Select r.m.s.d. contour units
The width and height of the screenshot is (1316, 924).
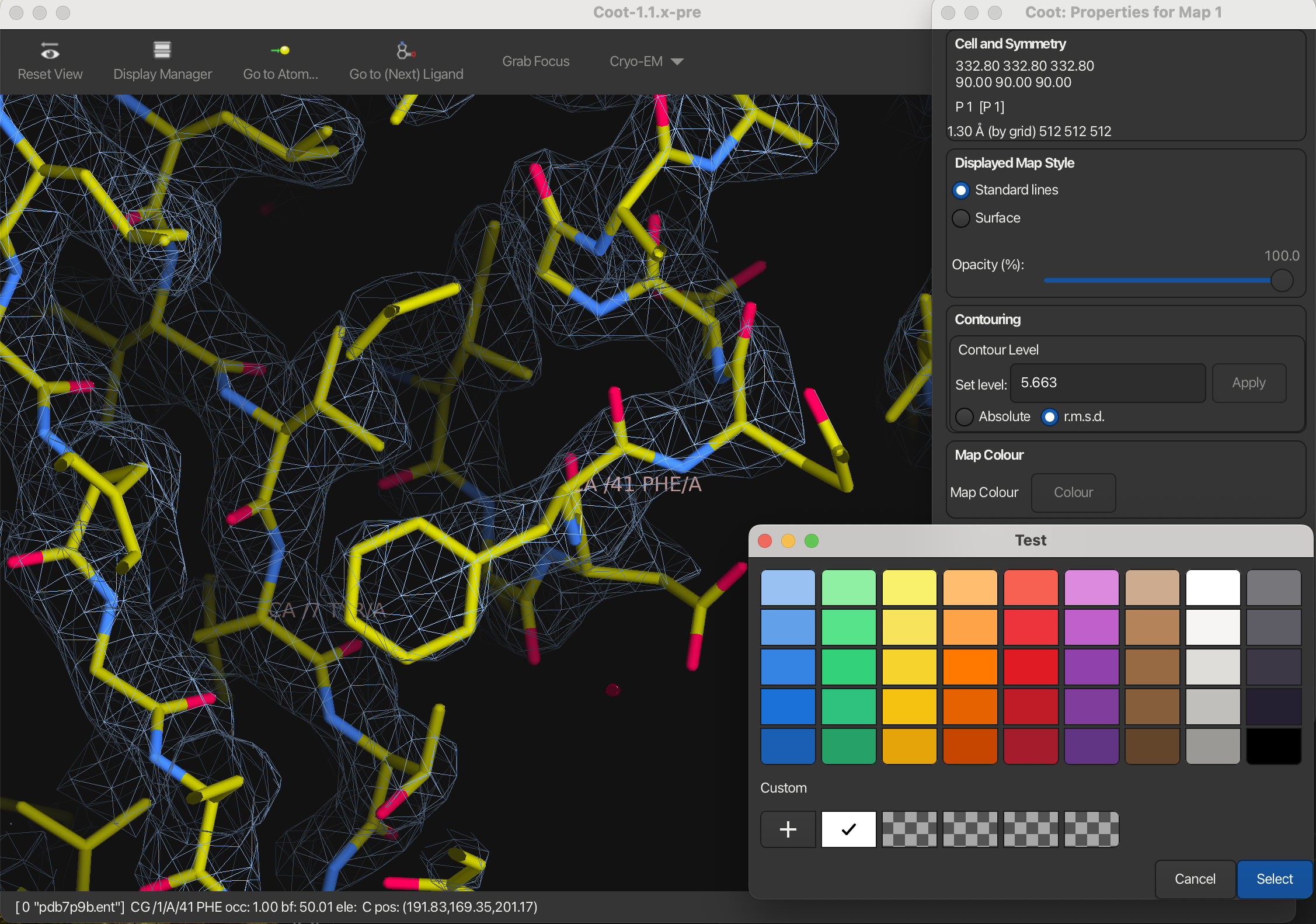[1050, 417]
